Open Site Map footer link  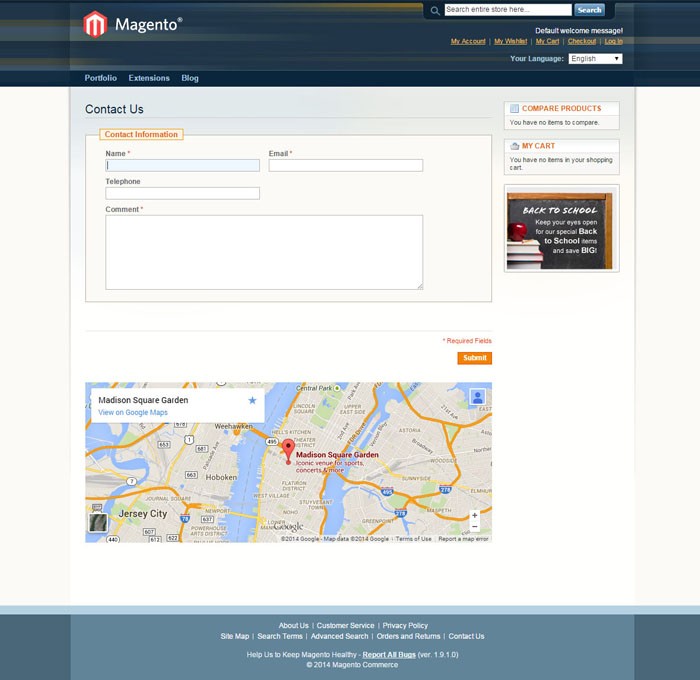pos(235,636)
